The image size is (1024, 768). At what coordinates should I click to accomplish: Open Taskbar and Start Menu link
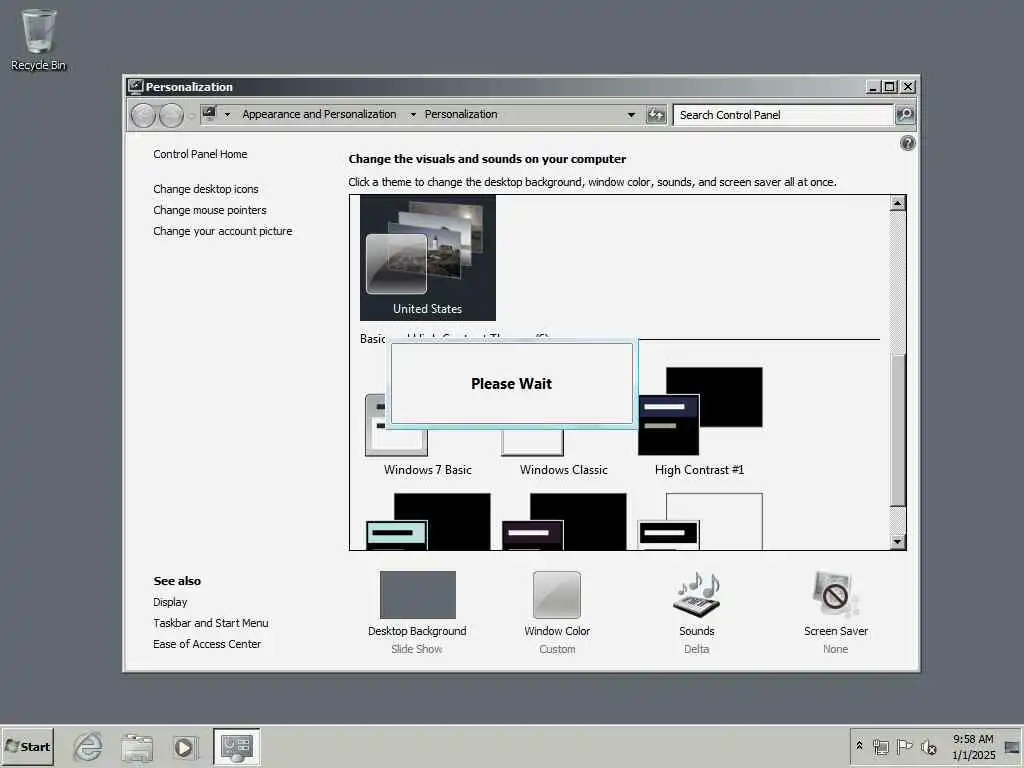tap(211, 623)
